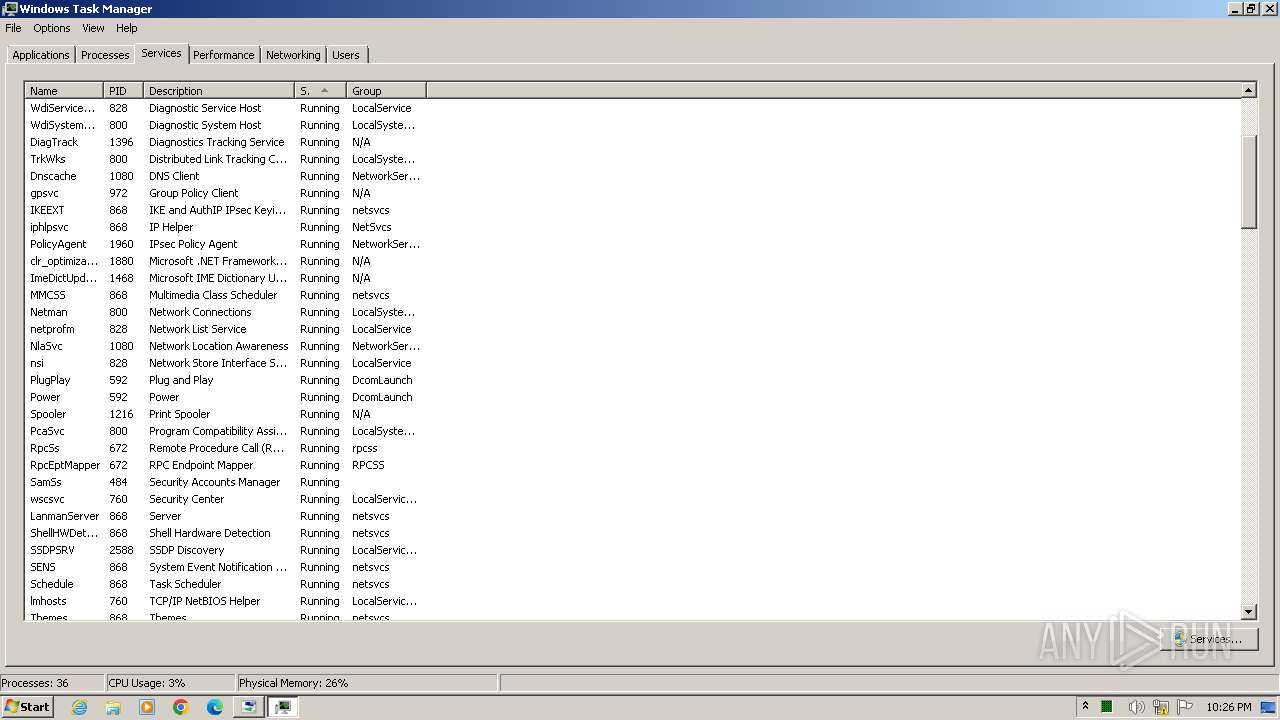Open Action Center flag icon
This screenshot has width=1280, height=720.
coord(1186,707)
